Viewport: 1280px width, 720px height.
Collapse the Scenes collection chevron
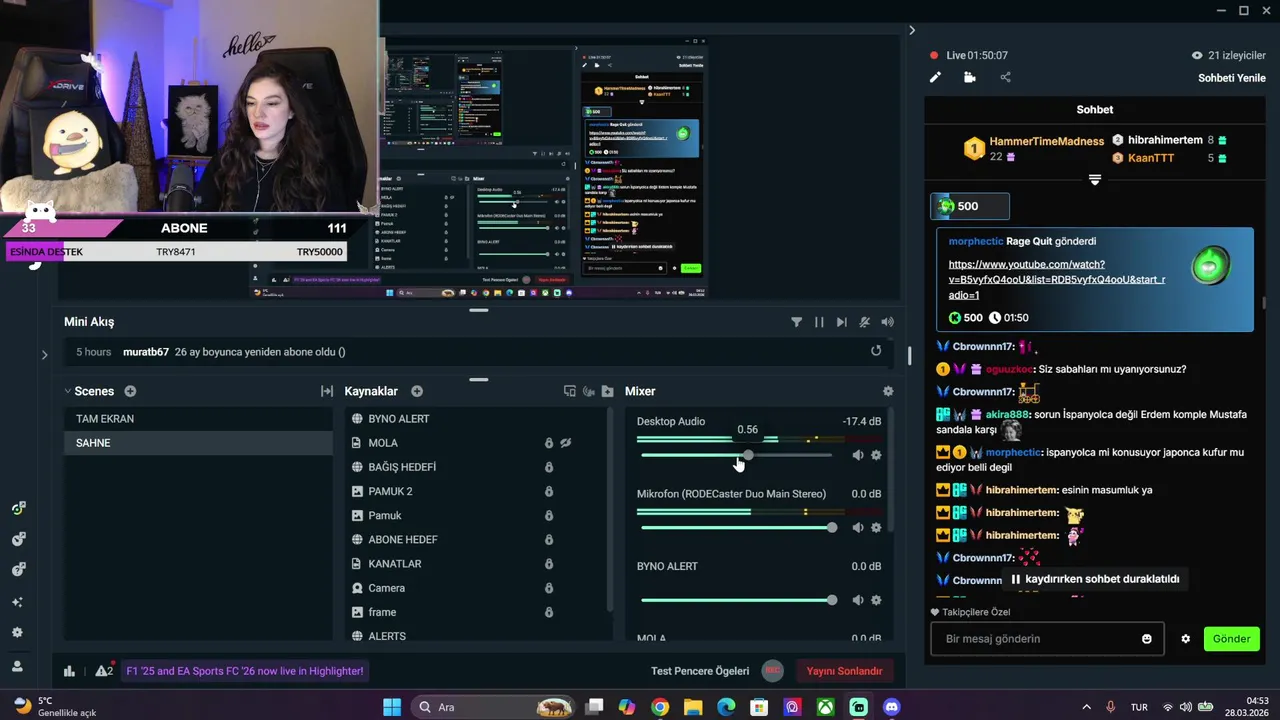[x=68, y=391]
